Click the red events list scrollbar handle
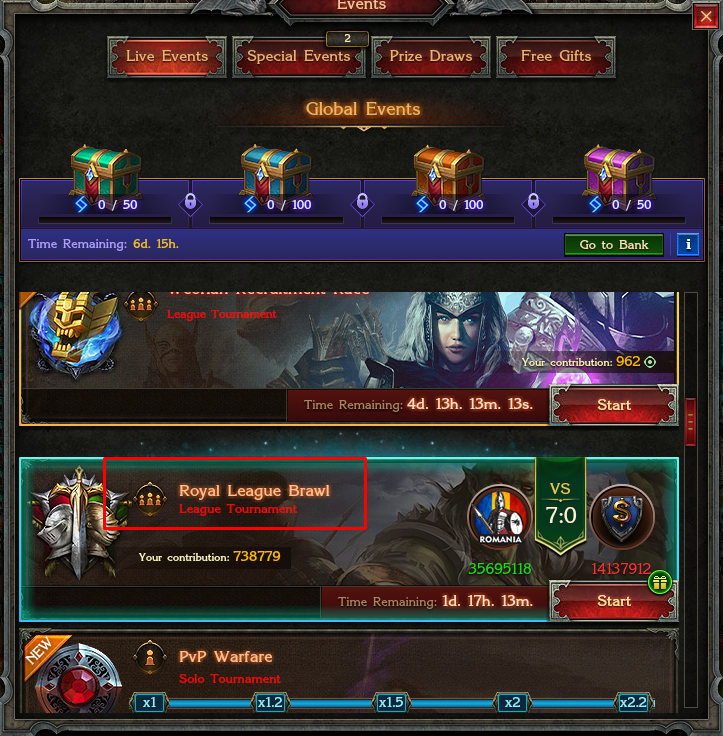Screen dimensions: 723x736 pos(690,422)
